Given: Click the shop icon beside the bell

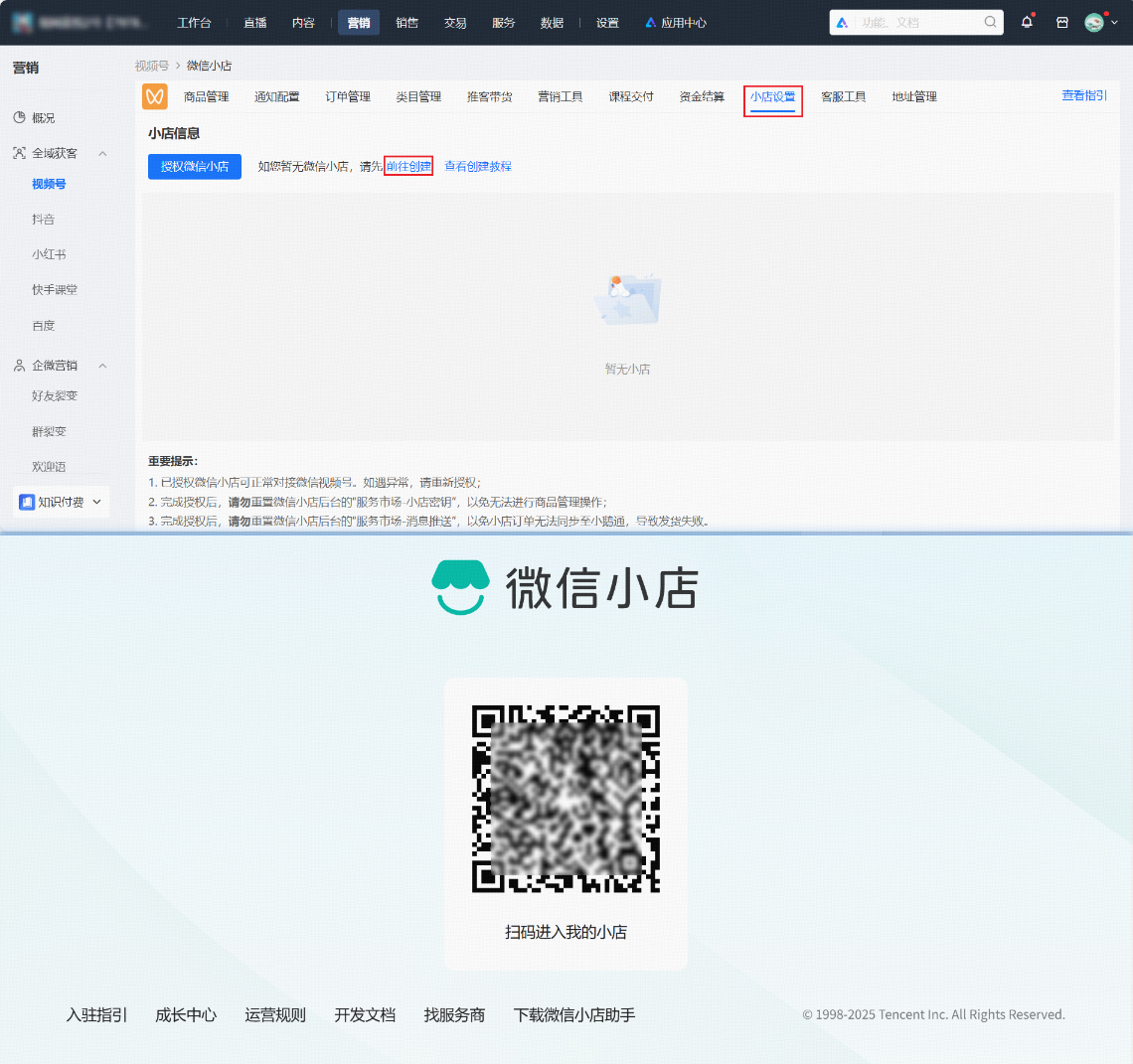Looking at the screenshot, I should [1062, 23].
